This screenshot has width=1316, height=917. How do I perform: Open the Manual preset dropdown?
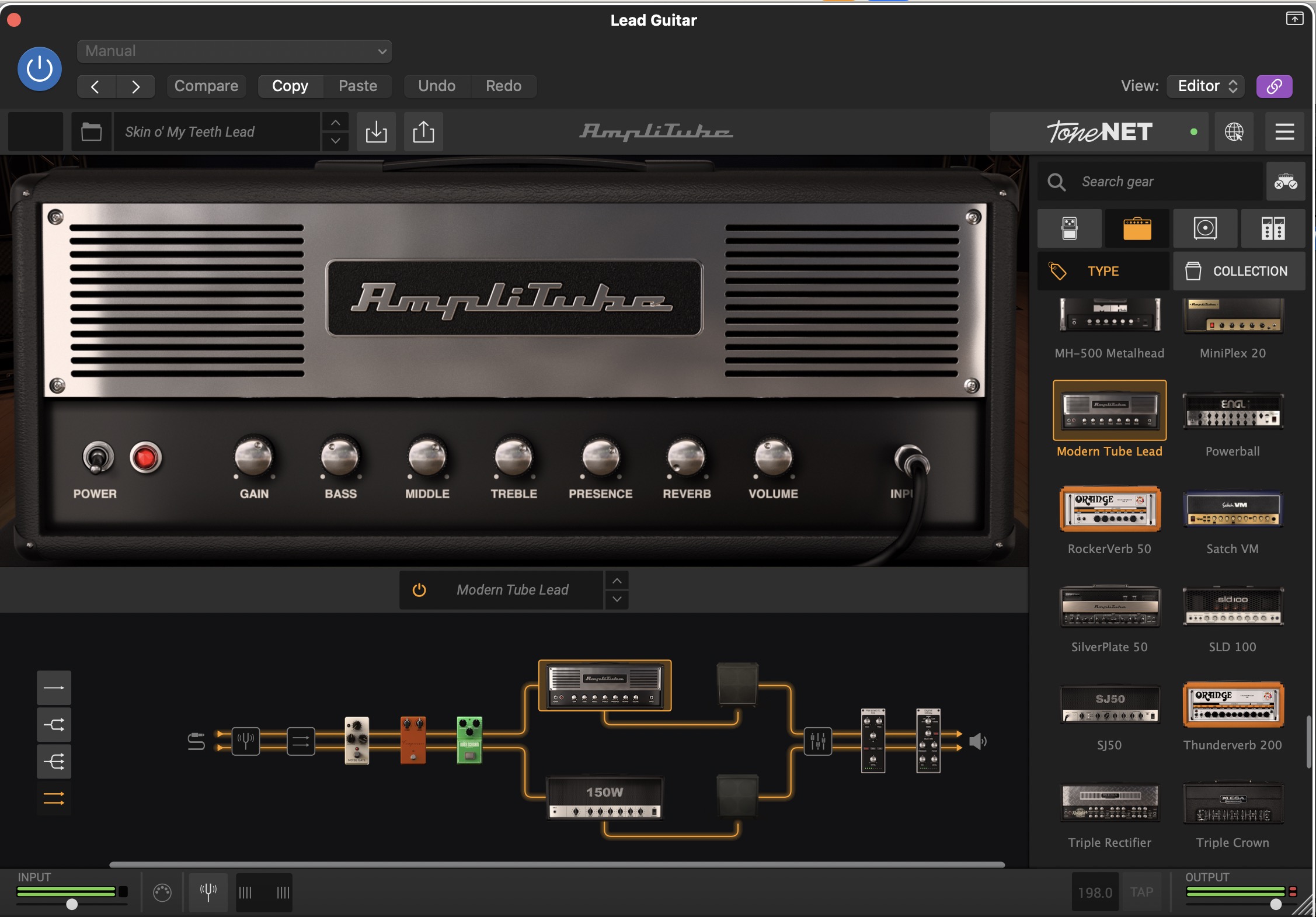pyautogui.click(x=234, y=51)
